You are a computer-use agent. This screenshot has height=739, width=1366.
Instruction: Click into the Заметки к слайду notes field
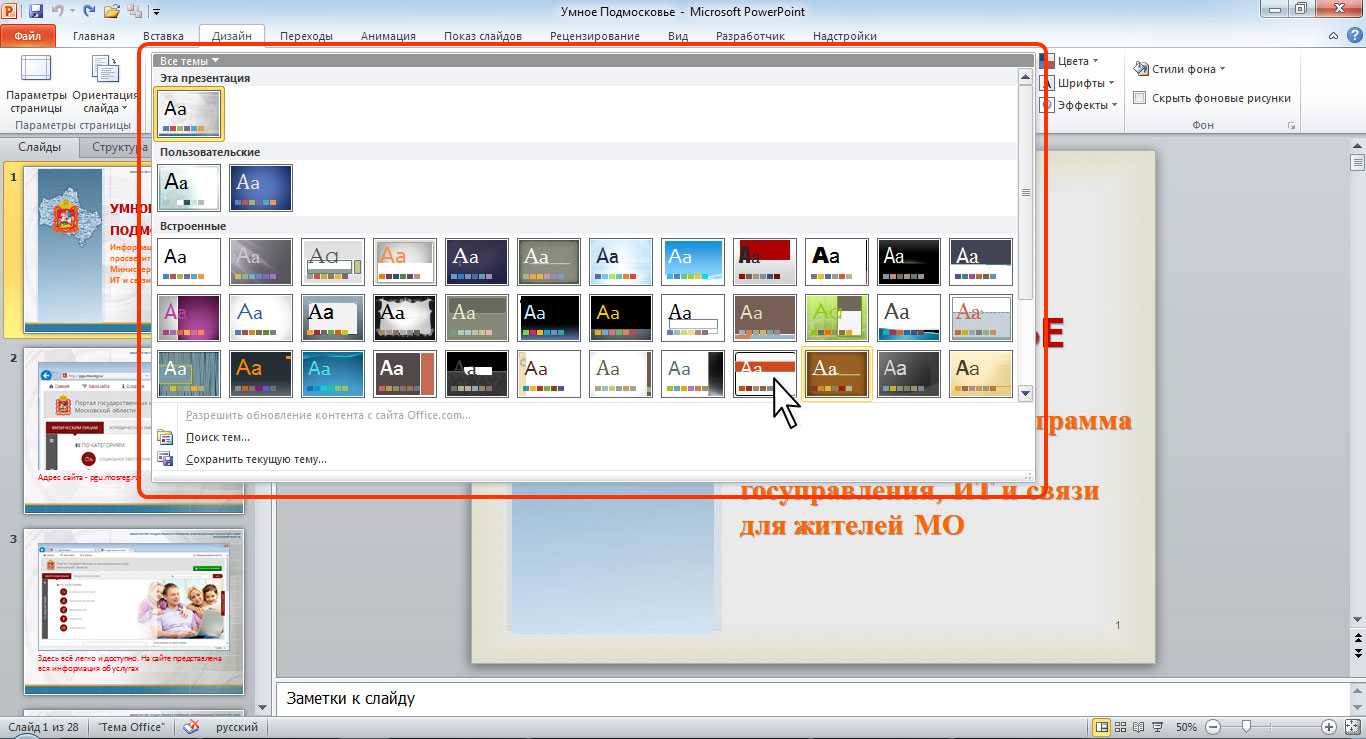tap(810, 698)
